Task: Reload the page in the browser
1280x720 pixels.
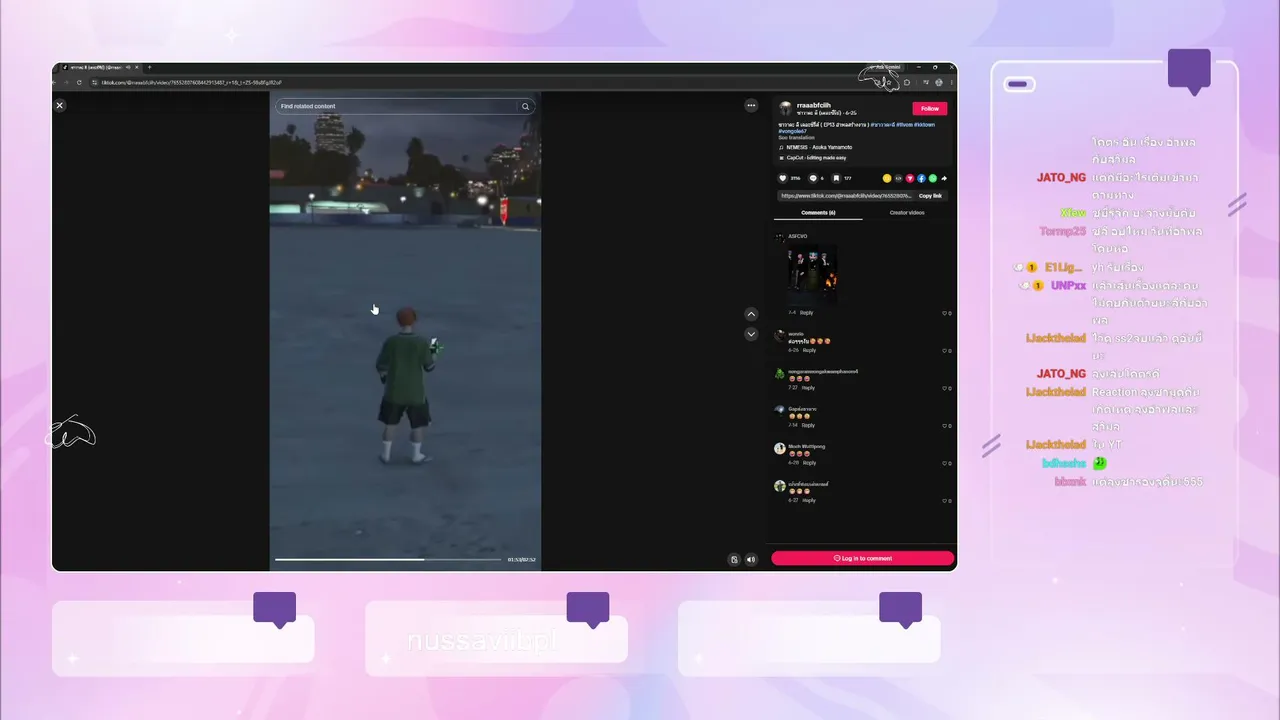Action: pyautogui.click(x=79, y=82)
